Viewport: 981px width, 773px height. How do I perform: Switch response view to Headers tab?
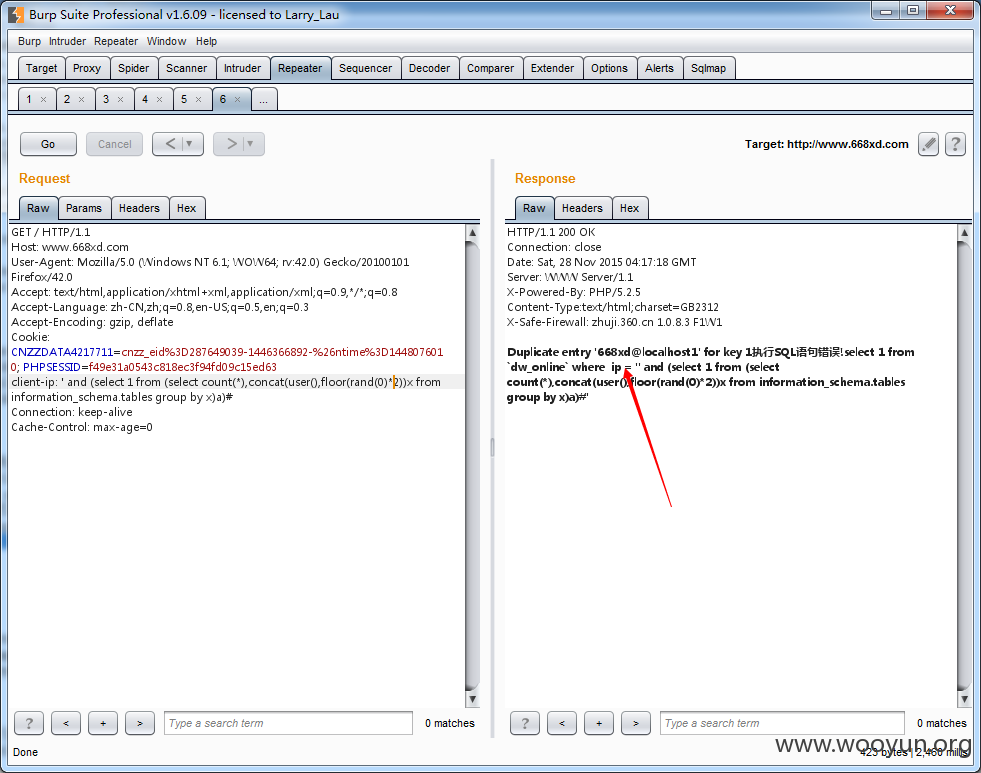(582, 208)
